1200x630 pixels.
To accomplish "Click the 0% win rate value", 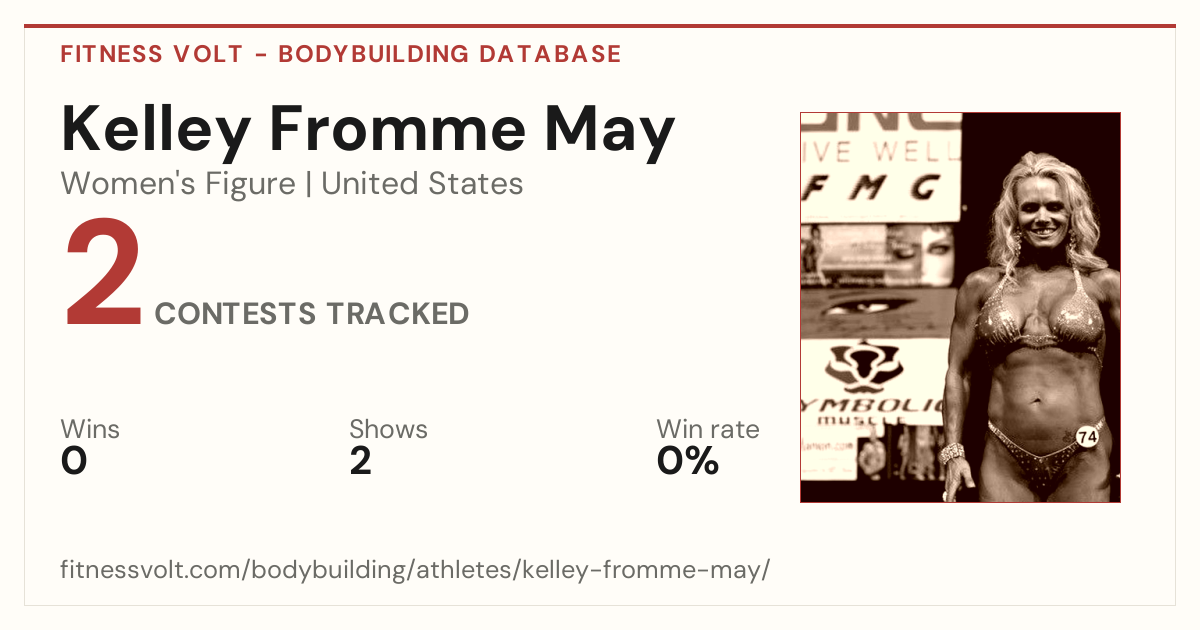I will click(x=688, y=461).
